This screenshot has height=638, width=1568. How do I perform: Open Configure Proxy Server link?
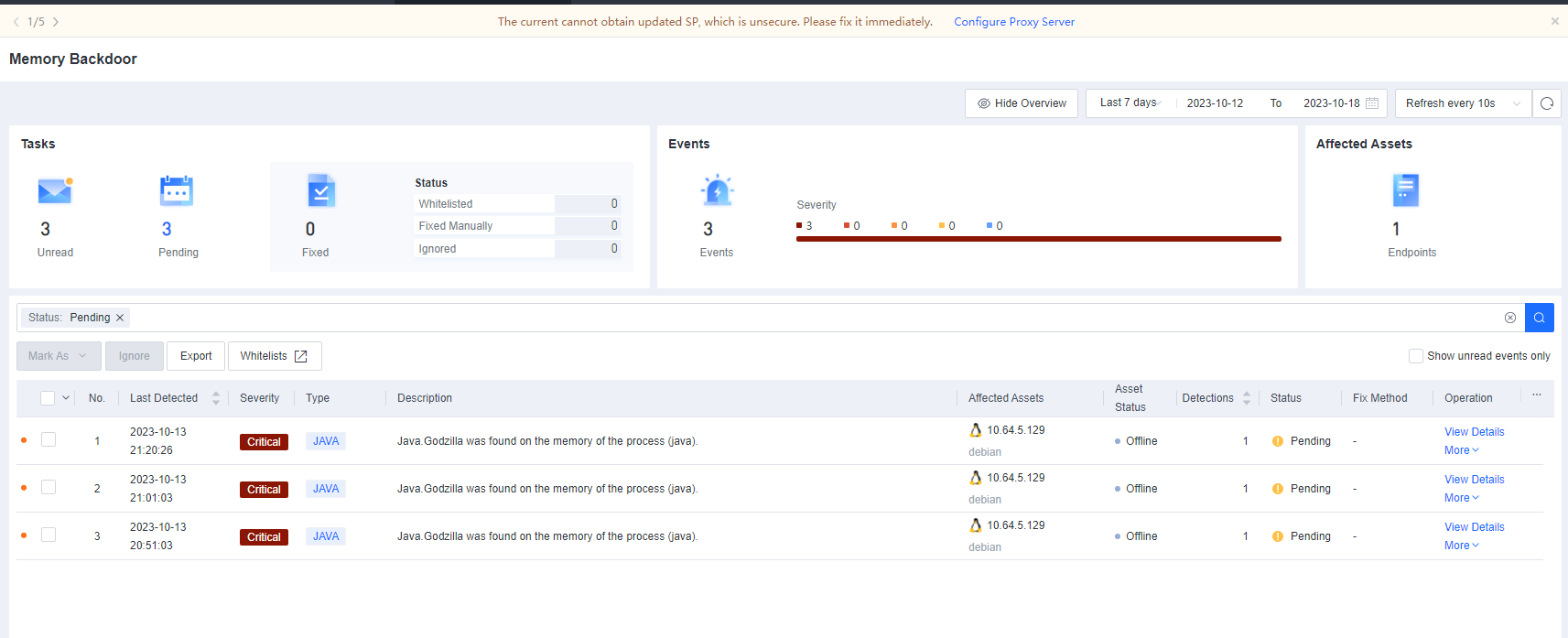point(1014,22)
